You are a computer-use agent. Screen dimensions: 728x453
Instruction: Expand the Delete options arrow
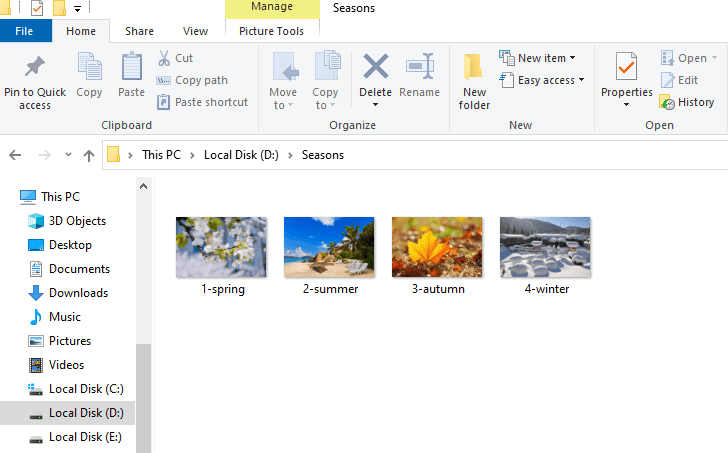point(375,105)
